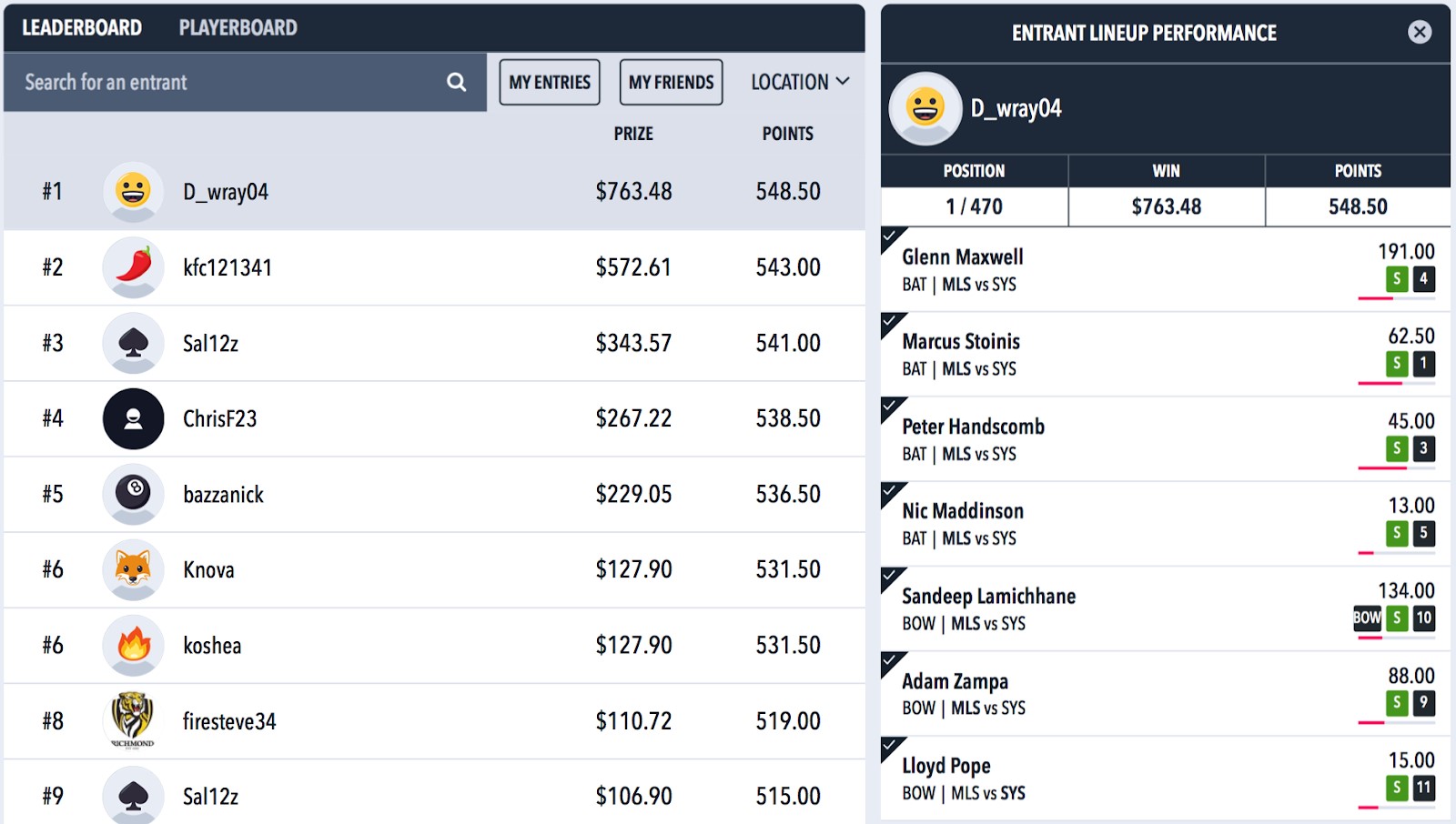The height and width of the screenshot is (824, 1456).
Task: Toggle the checkmark on Lloyd Pope's row
Action: coord(891,746)
